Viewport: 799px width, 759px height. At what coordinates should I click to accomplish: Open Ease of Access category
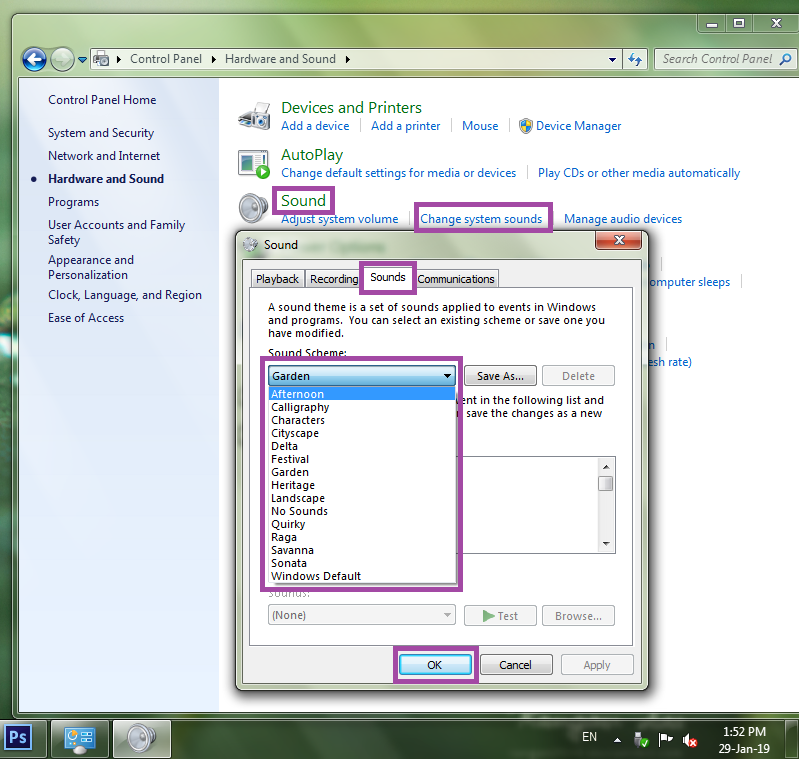pos(86,318)
